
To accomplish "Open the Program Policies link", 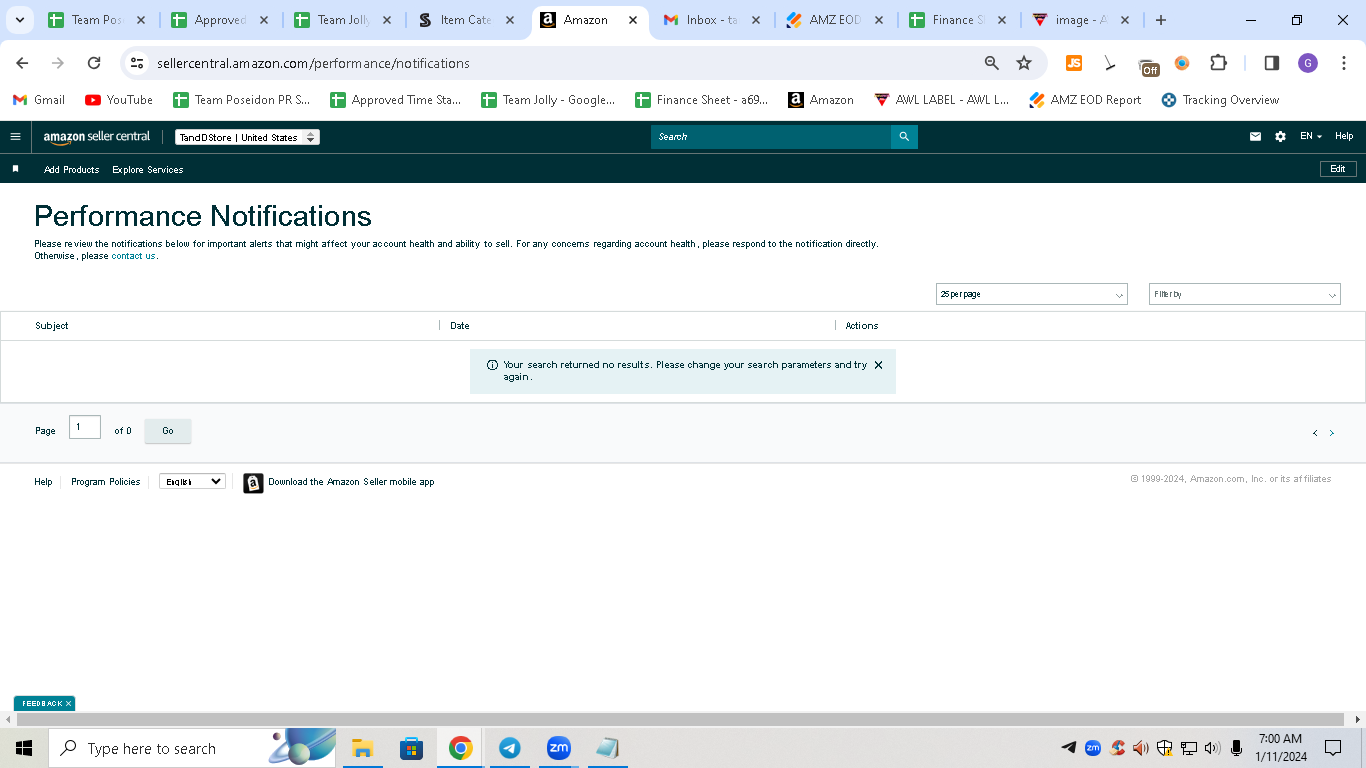I will point(106,482).
